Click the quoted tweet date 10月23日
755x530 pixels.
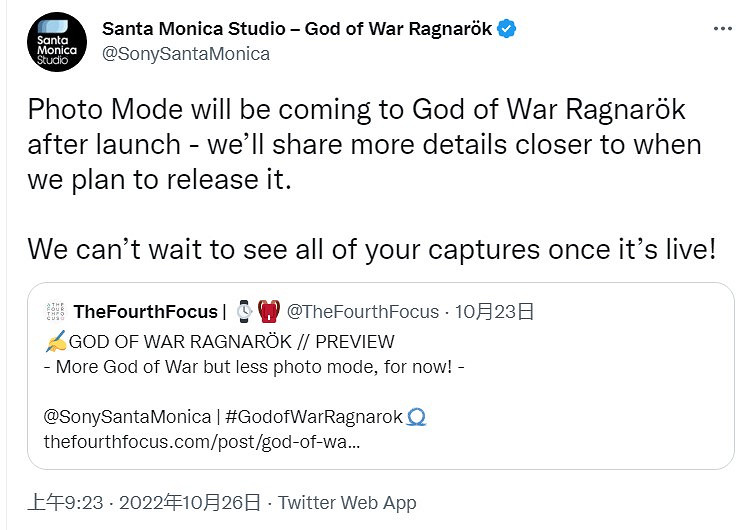pyautogui.click(x=494, y=312)
